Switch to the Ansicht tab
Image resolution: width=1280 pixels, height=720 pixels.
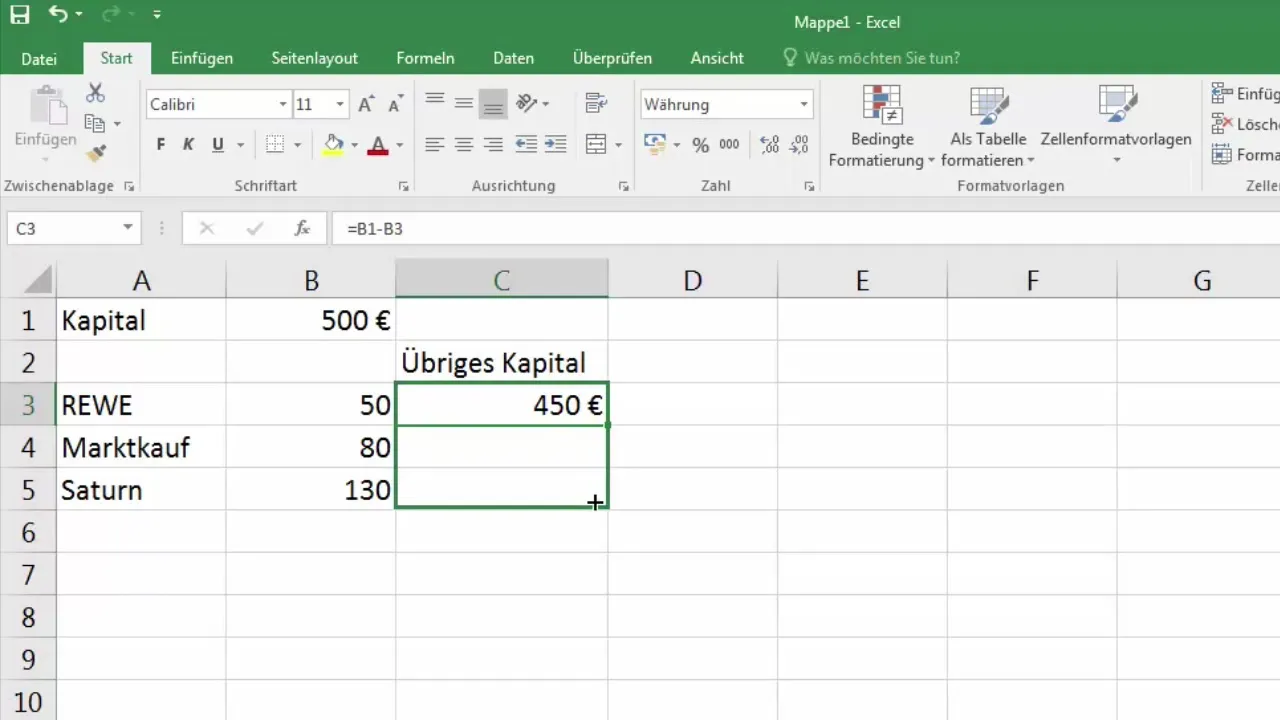pyautogui.click(x=717, y=58)
